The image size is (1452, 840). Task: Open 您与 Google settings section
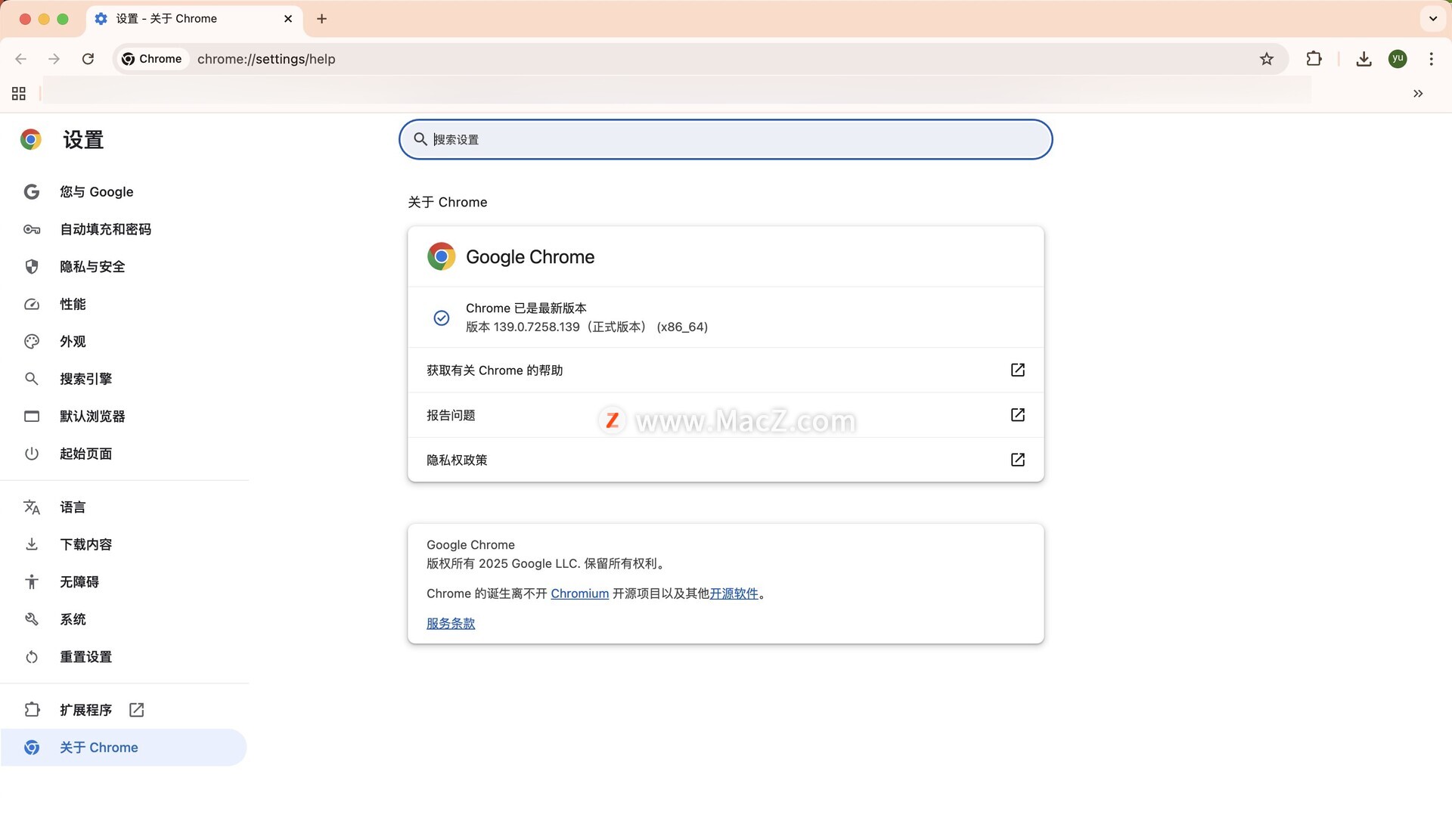click(124, 192)
